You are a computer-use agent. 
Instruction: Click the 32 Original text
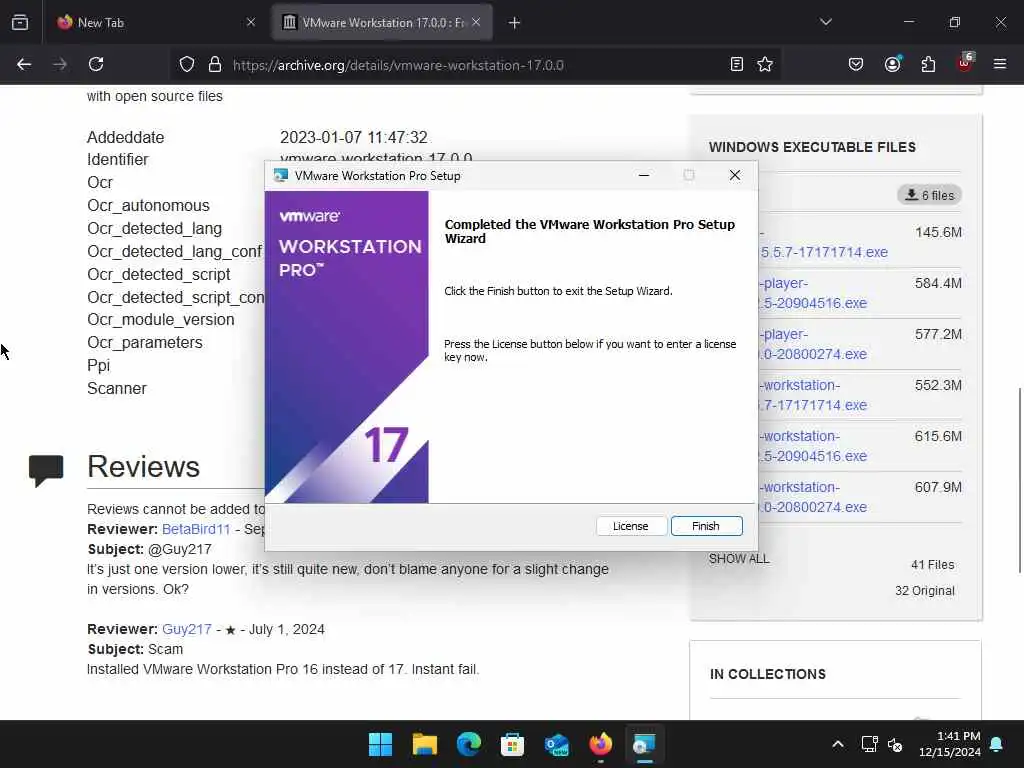[924, 591]
